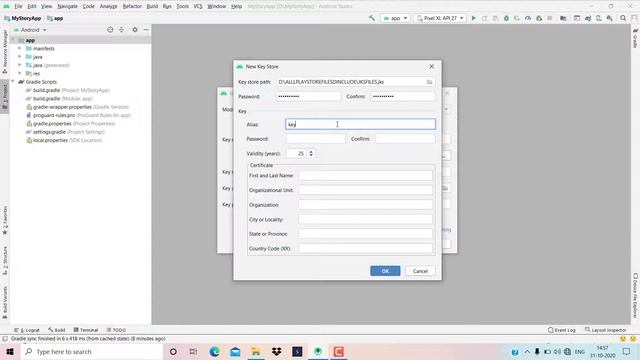Image resolution: width=640 pixels, height=360 pixels.
Task: Click the Search Everywhere magnifier icon
Action: pos(623,18)
